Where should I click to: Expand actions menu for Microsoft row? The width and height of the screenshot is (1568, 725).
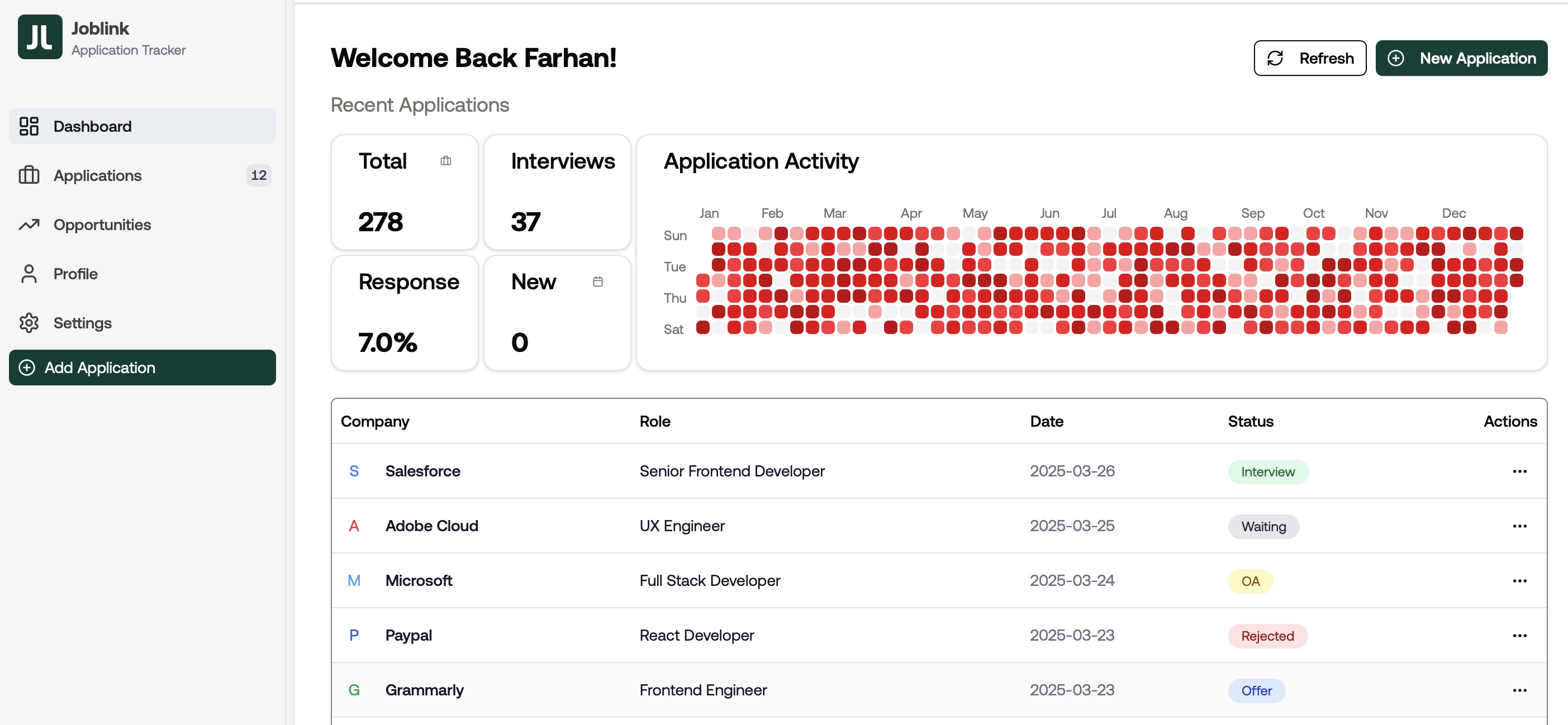tap(1519, 581)
